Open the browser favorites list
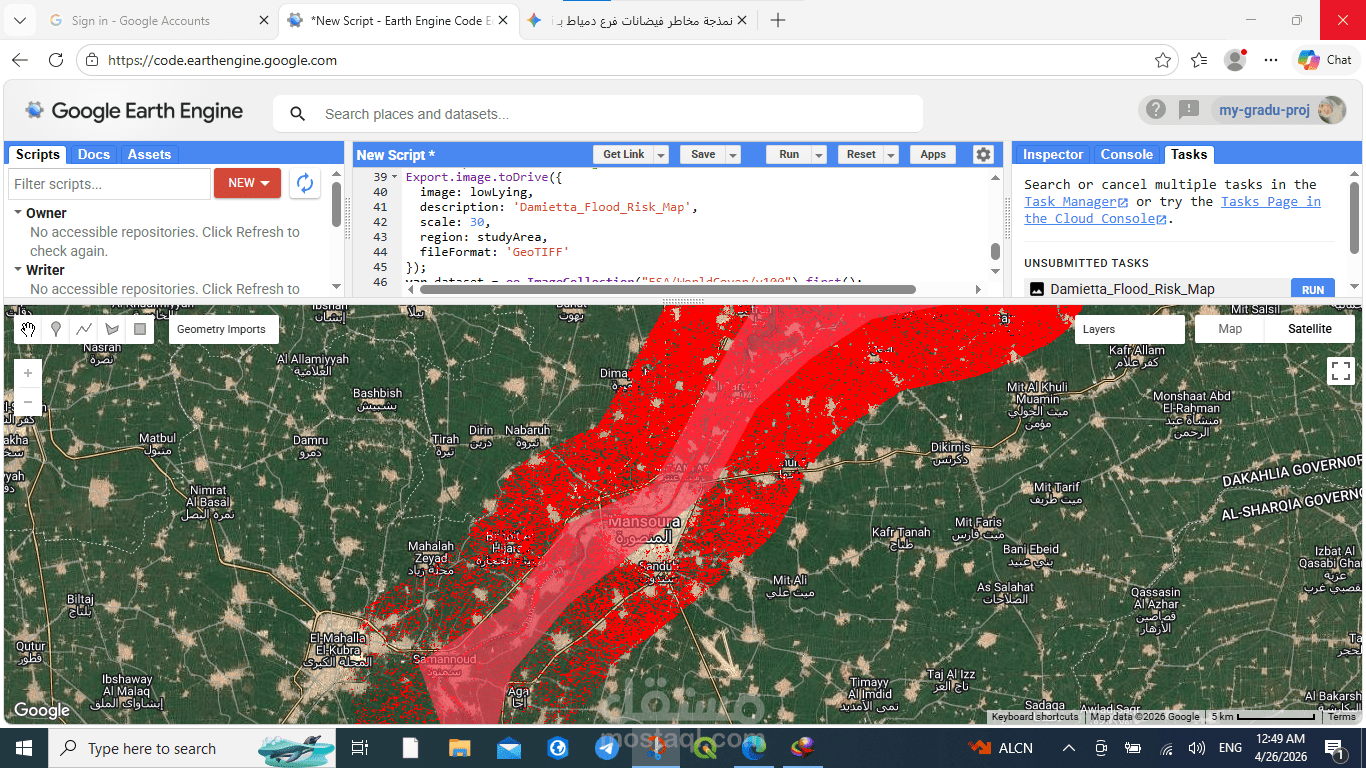The width and height of the screenshot is (1366, 768). pyautogui.click(x=1200, y=60)
